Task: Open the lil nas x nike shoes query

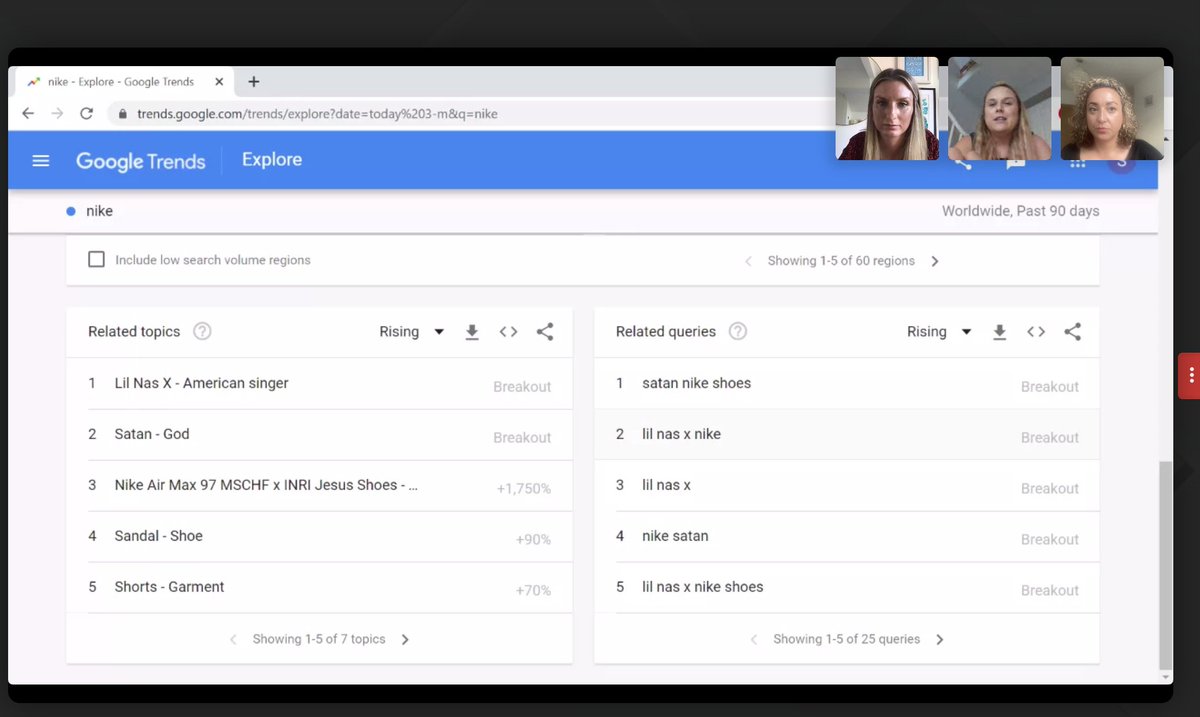Action: tap(702, 587)
